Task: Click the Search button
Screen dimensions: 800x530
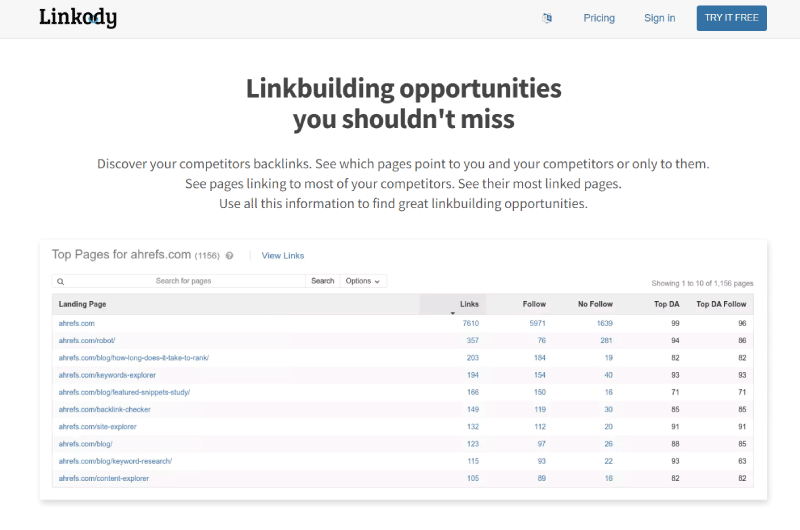Action: 322,281
